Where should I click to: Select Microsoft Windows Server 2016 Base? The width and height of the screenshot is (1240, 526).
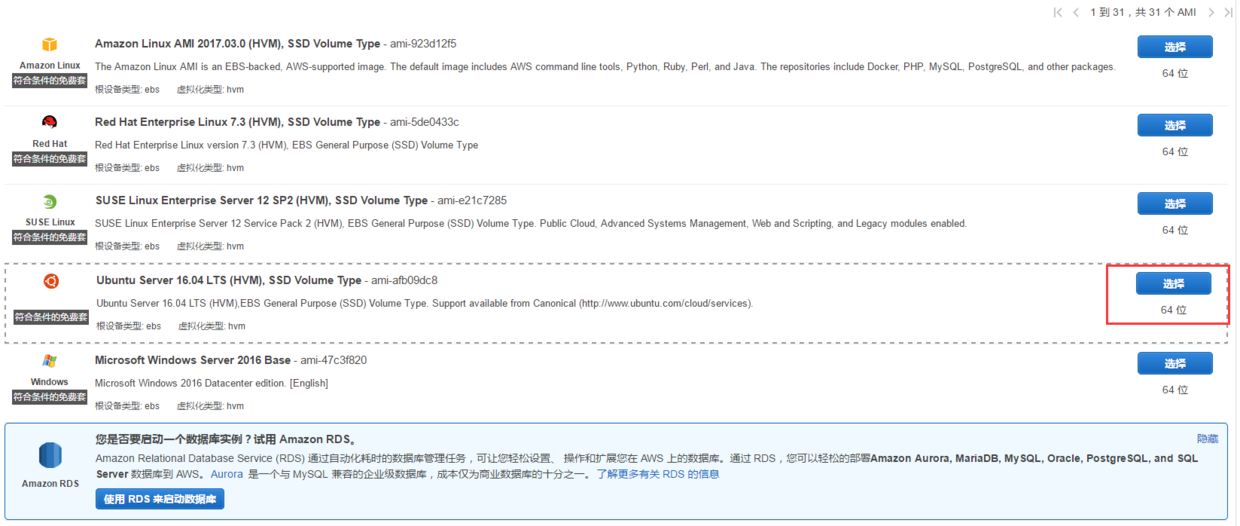[x=1174, y=363]
